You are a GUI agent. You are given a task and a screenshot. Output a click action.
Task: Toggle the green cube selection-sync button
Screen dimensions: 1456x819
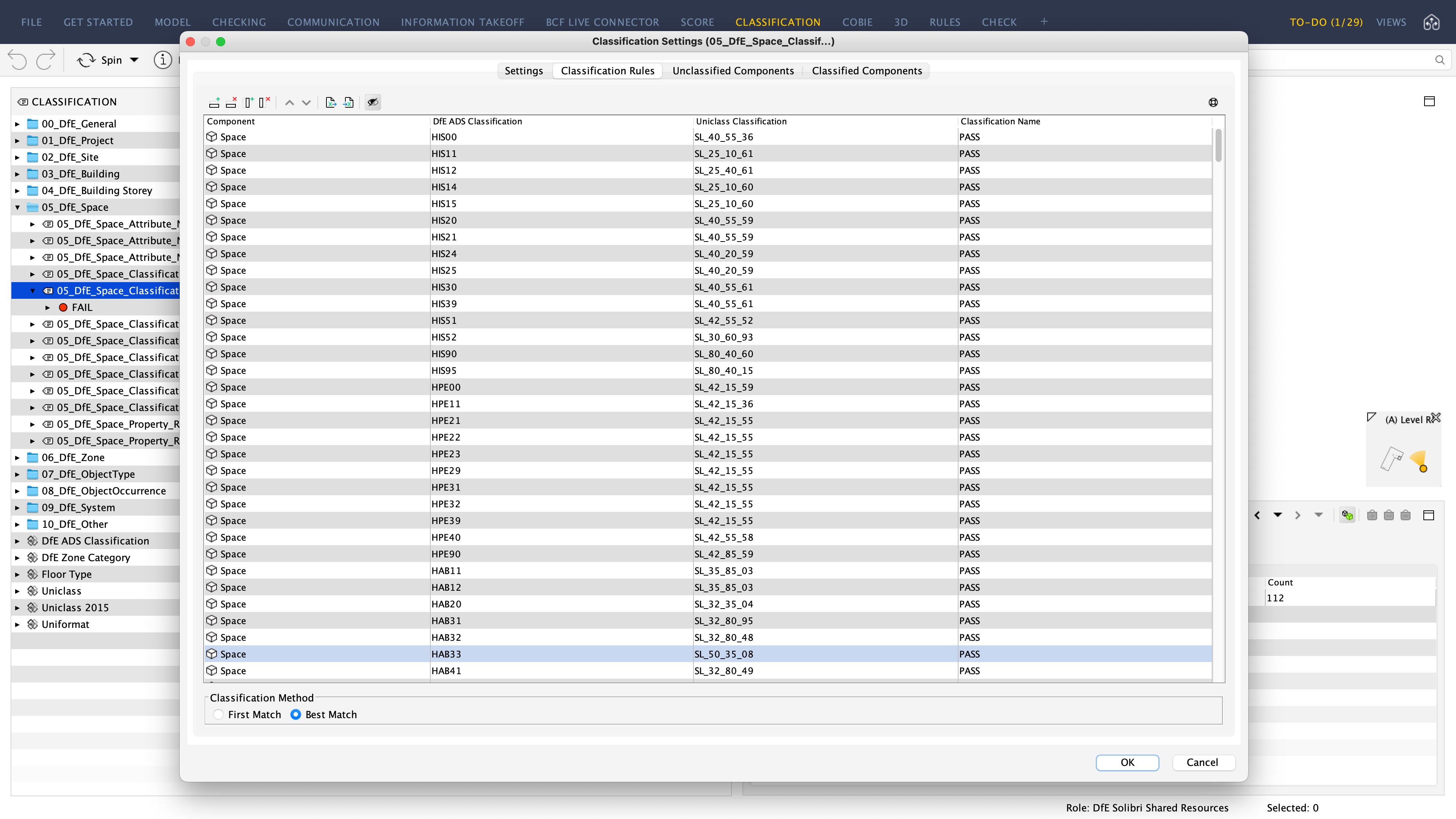point(1348,515)
